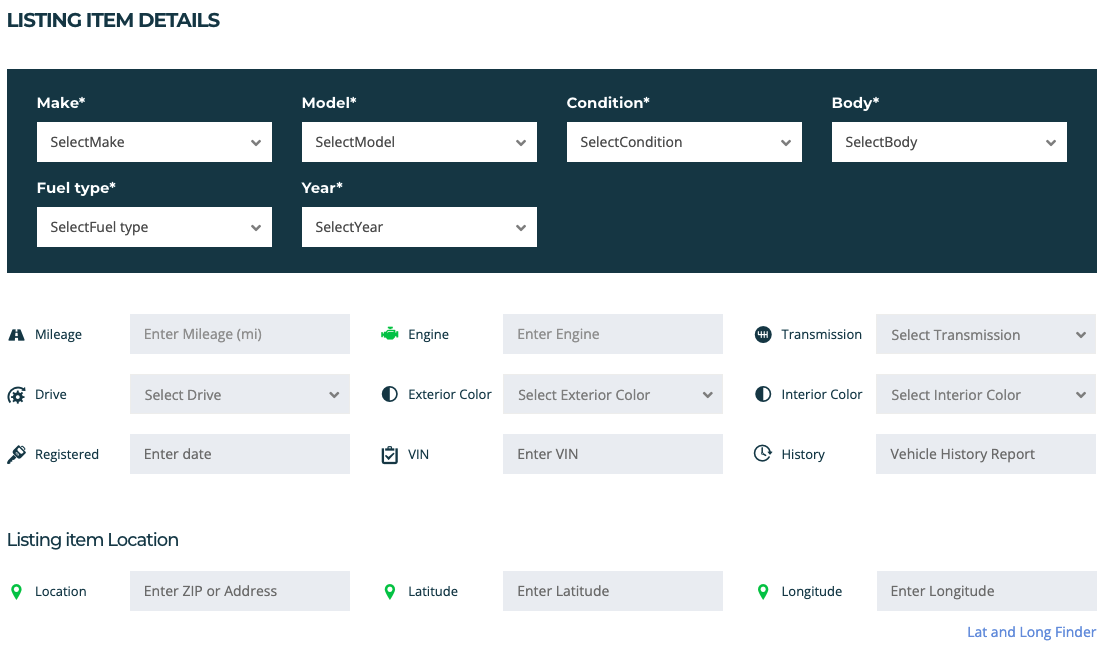1107x652 pixels.
Task: Click the green Location pin icon
Action: click(16, 591)
